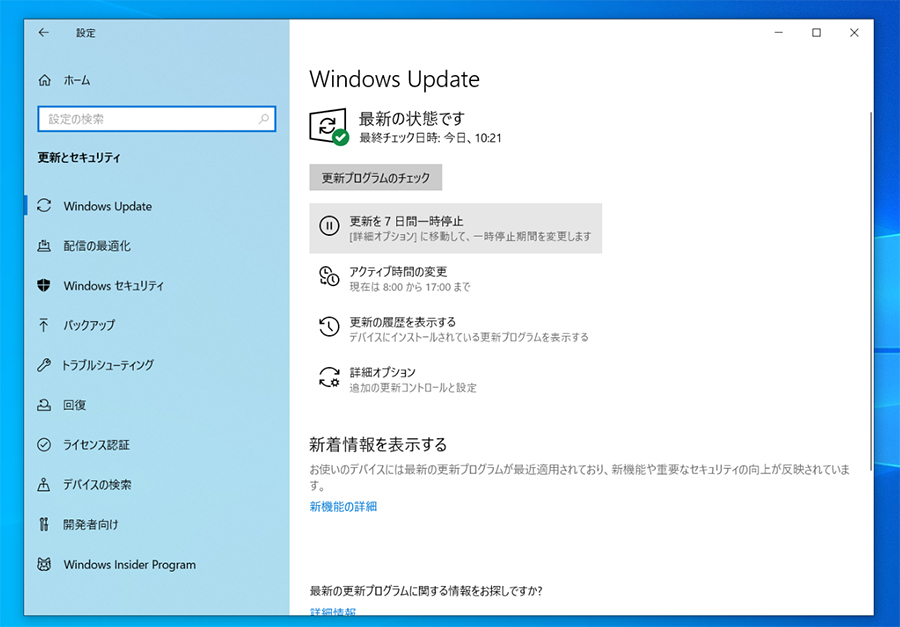900x627 pixels.
Task: Click the バックアップ upload arrow icon
Action: 44,325
